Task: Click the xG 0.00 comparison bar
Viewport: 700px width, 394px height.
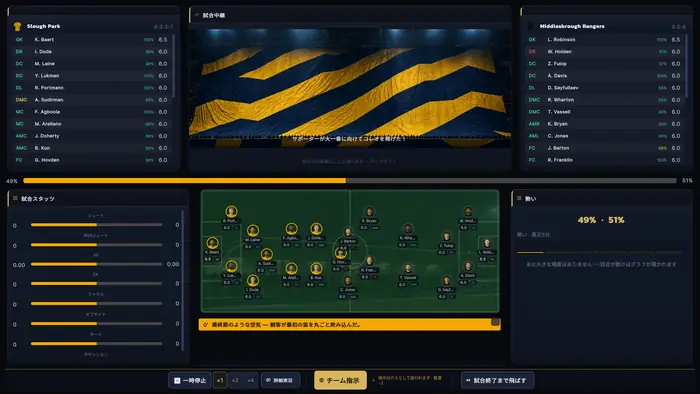Action: [x=96, y=265]
